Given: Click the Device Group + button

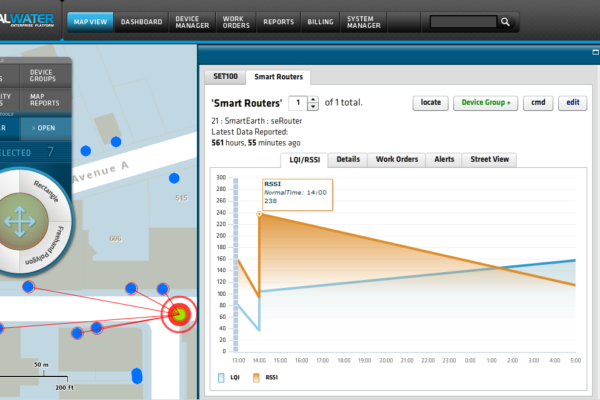Looking at the screenshot, I should pyautogui.click(x=486, y=103).
